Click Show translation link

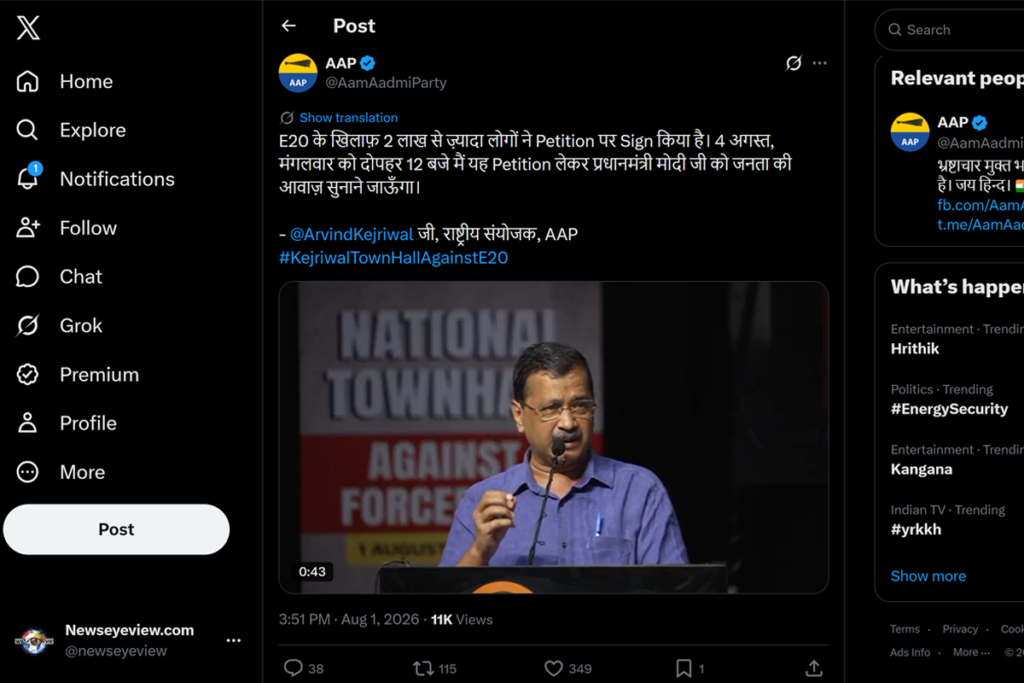click(348, 118)
